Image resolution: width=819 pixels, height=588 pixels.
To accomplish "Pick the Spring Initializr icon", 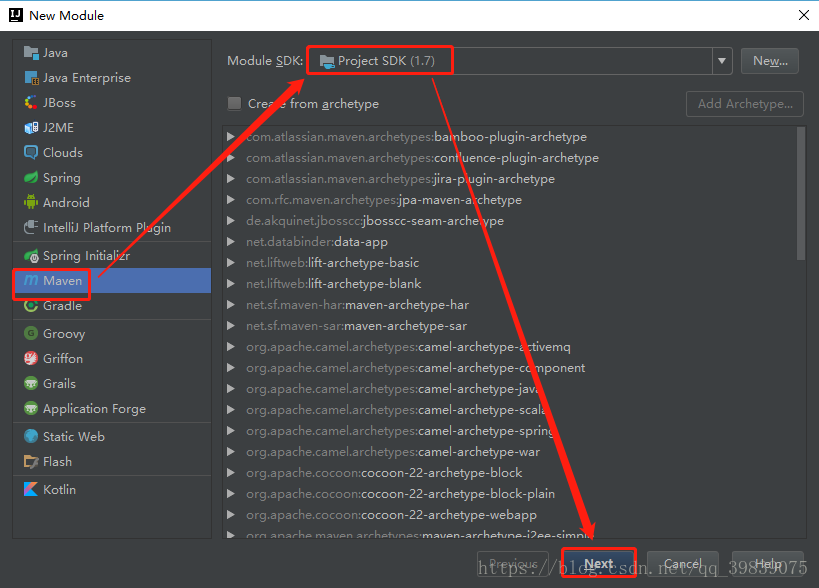I will click(x=31, y=256).
